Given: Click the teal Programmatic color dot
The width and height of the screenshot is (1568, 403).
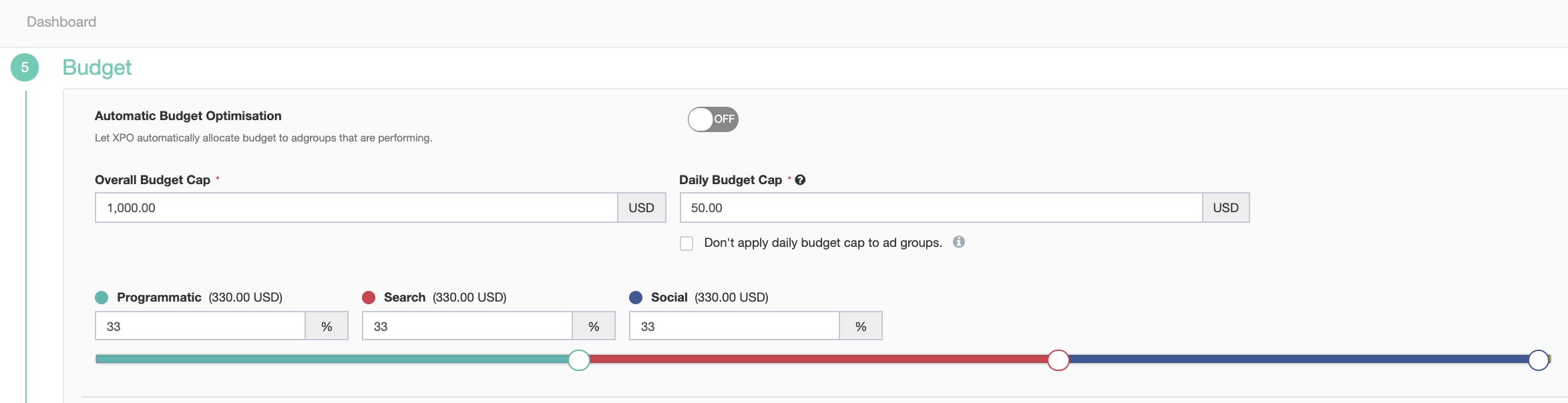Looking at the screenshot, I should [x=102, y=298].
